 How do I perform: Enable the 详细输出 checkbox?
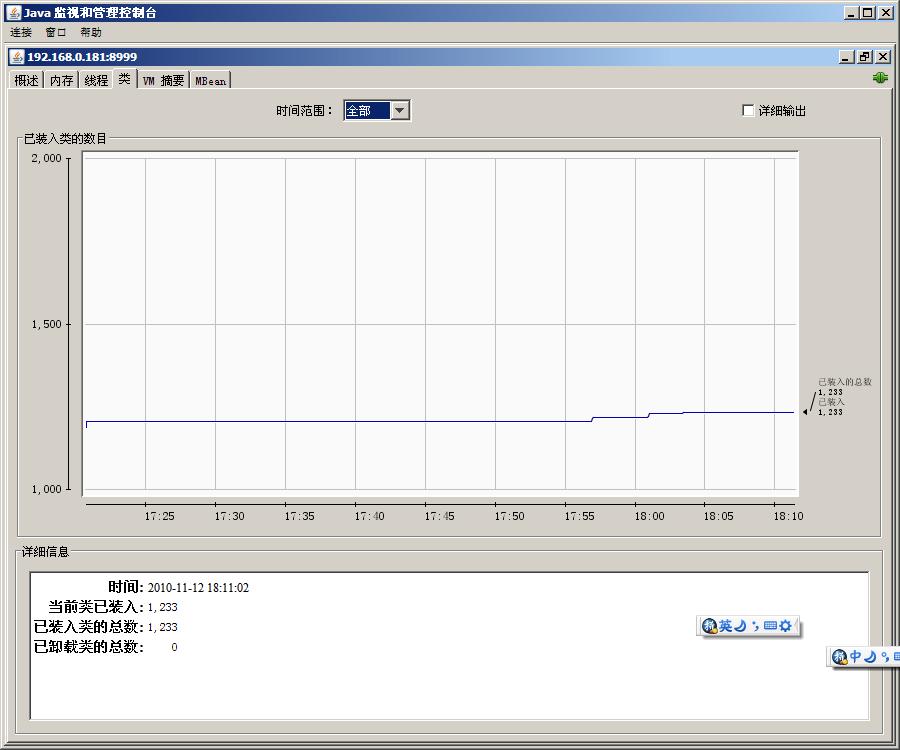pyautogui.click(x=748, y=110)
